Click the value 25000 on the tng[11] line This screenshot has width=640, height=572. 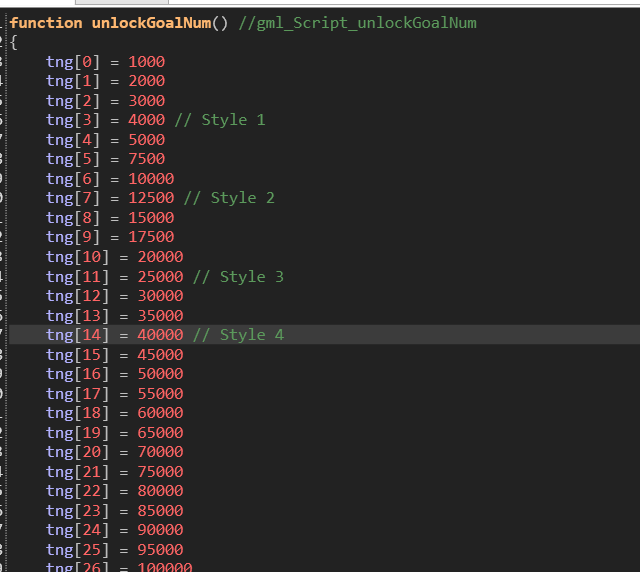tap(160, 277)
